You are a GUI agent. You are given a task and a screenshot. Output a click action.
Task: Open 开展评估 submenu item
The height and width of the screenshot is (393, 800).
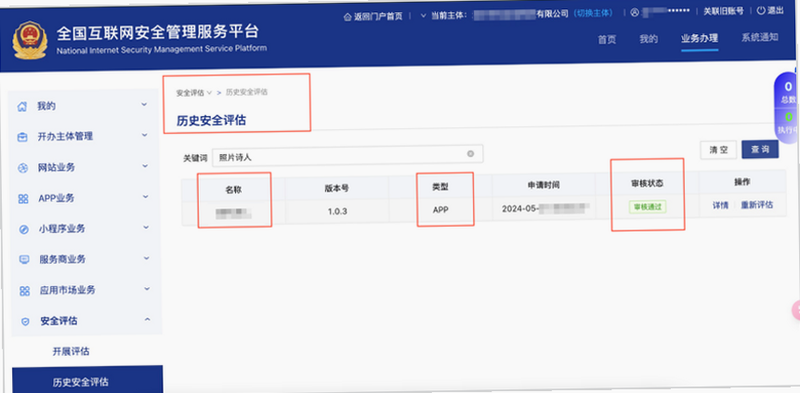pos(71,352)
